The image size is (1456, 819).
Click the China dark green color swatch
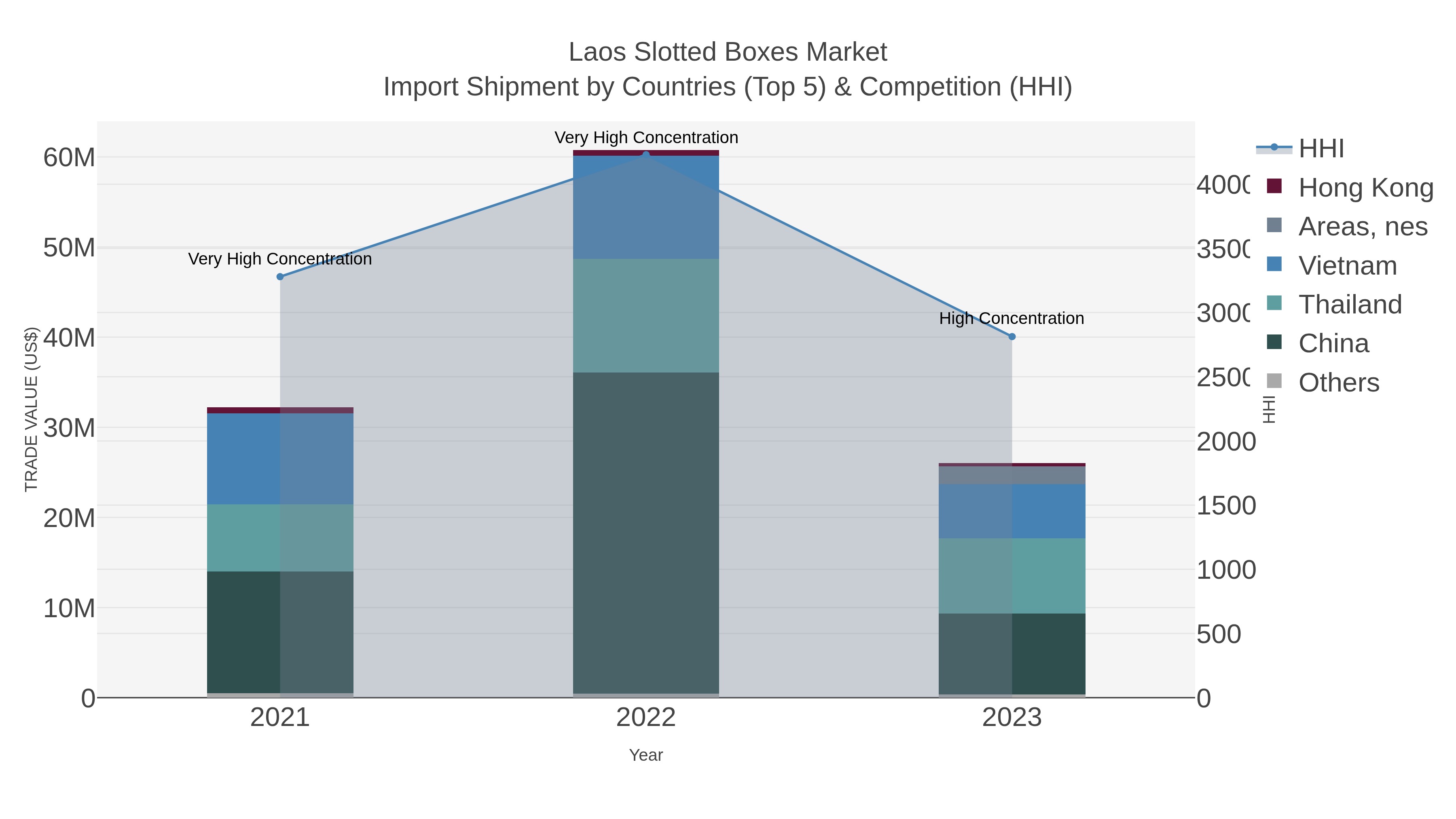coord(1274,342)
